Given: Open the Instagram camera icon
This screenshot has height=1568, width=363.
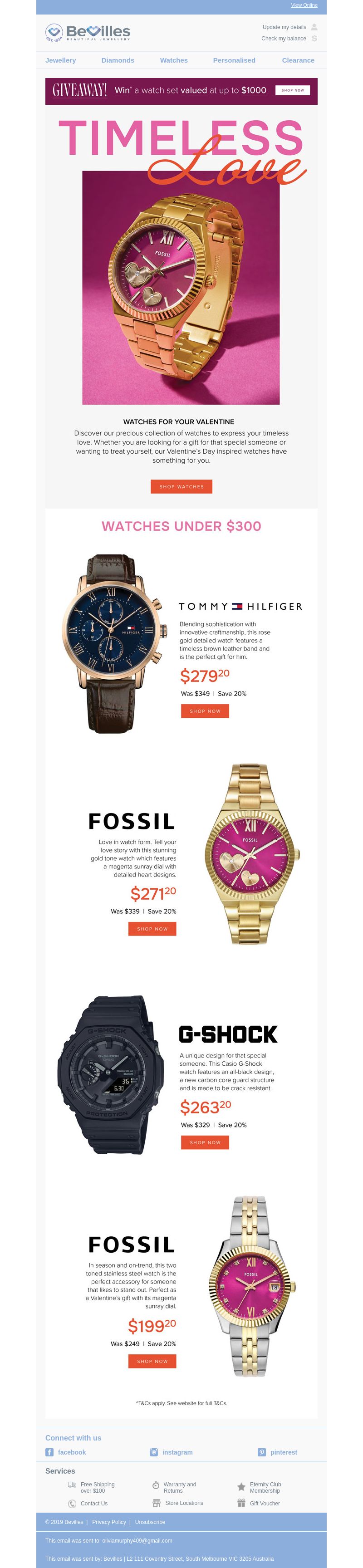Looking at the screenshot, I should [x=154, y=1452].
